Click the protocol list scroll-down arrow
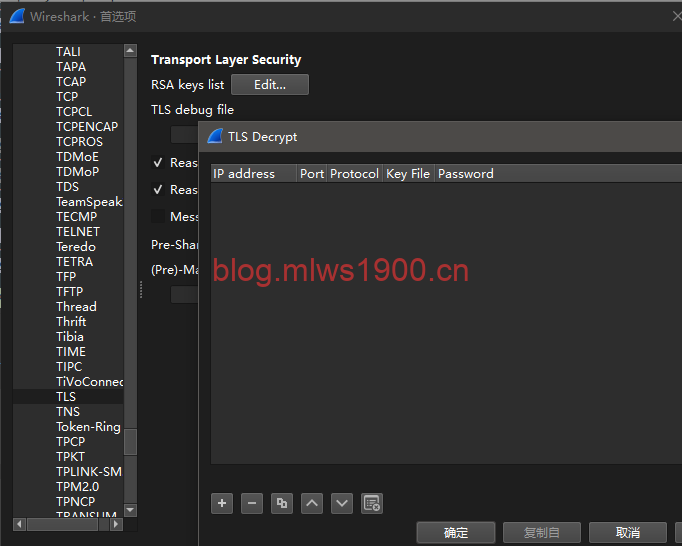The height and width of the screenshot is (546, 682). 130,509
